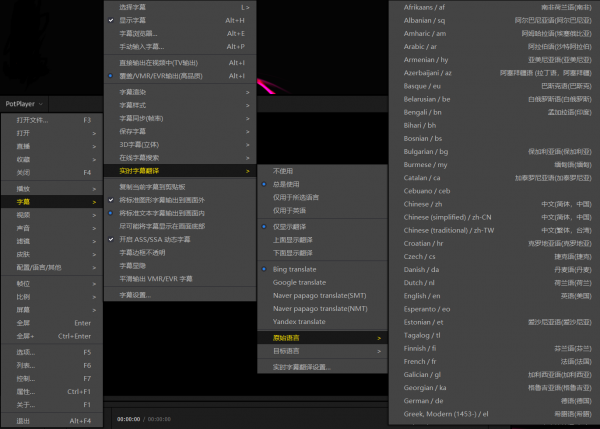Choose 关闭 F4 in main menu
The width and height of the screenshot is (600, 429).
click(x=52, y=173)
